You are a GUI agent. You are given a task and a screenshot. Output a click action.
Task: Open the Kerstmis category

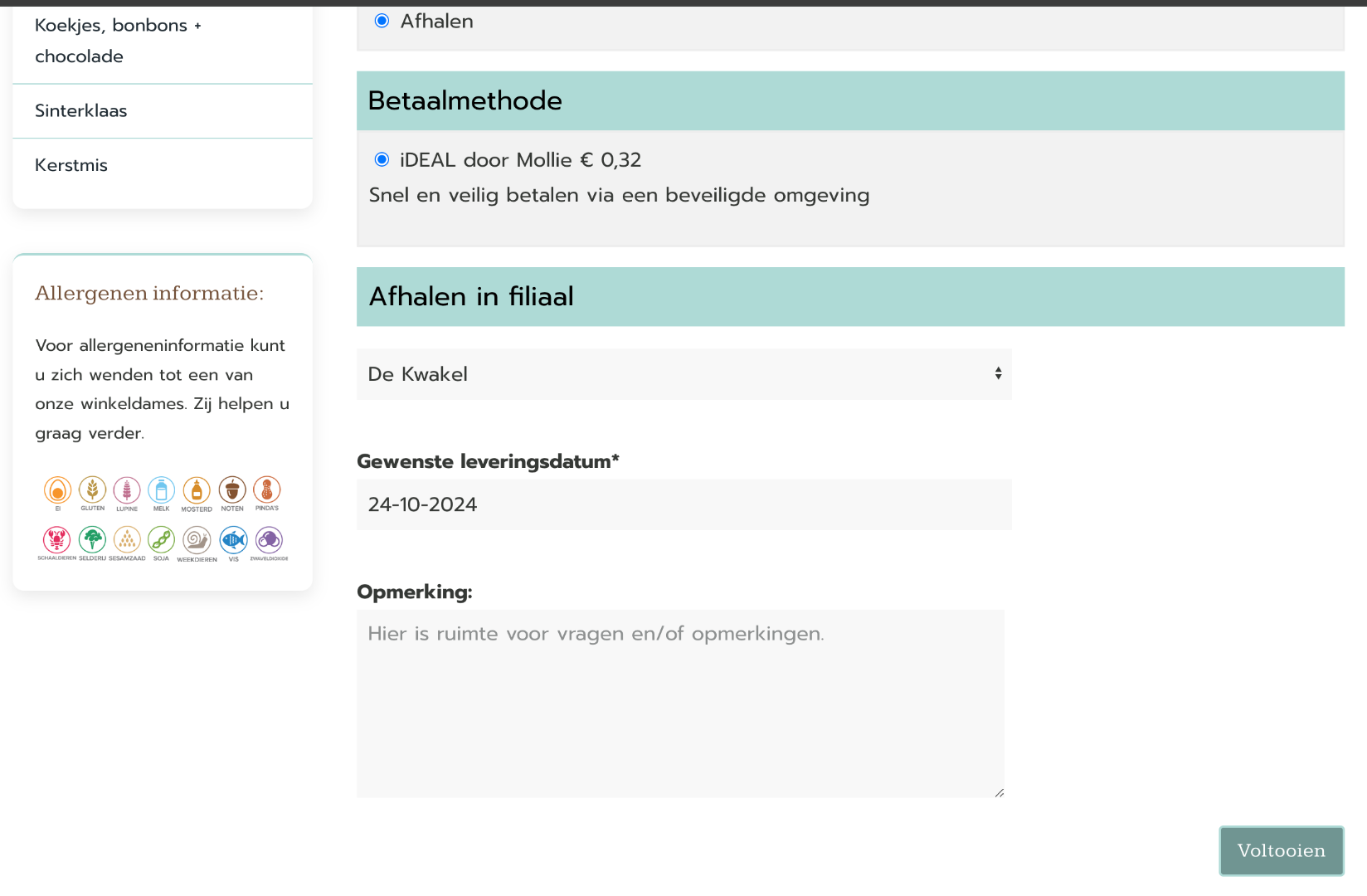coord(71,165)
